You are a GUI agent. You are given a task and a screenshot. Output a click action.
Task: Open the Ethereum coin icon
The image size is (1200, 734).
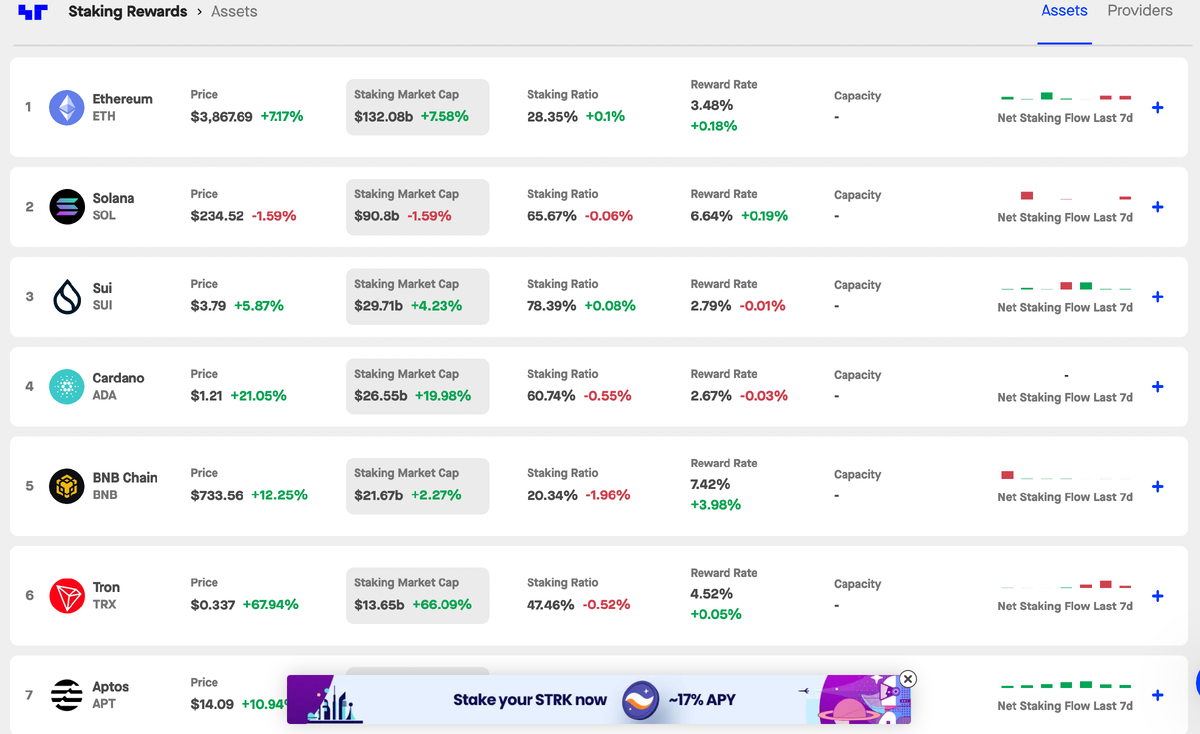pyautogui.click(x=67, y=107)
